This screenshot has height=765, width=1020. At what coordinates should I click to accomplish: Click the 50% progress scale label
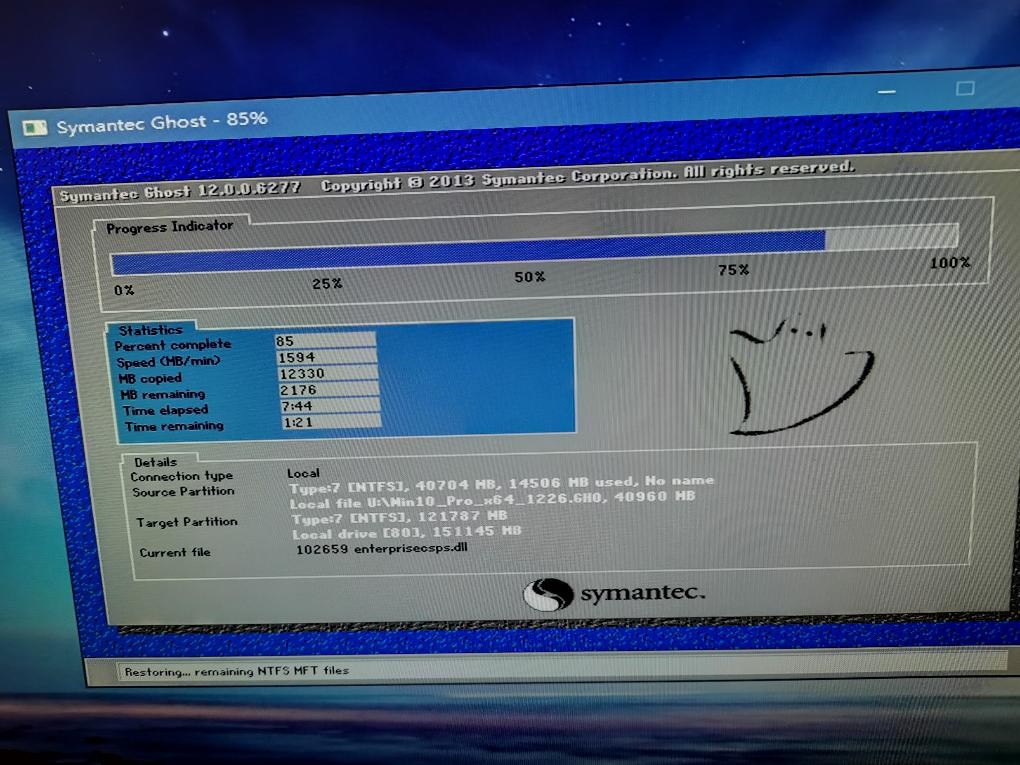coord(530,277)
